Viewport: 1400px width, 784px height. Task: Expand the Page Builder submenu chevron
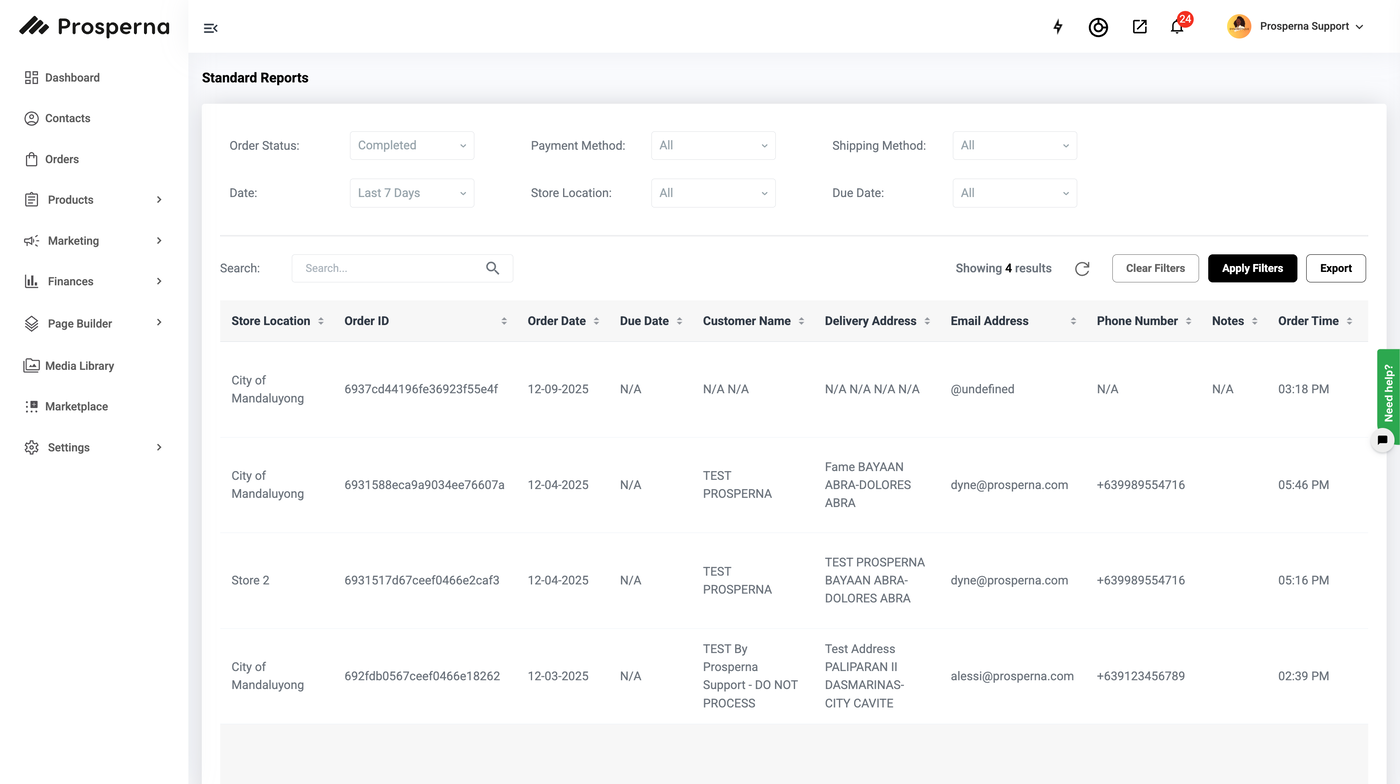[x=159, y=323]
